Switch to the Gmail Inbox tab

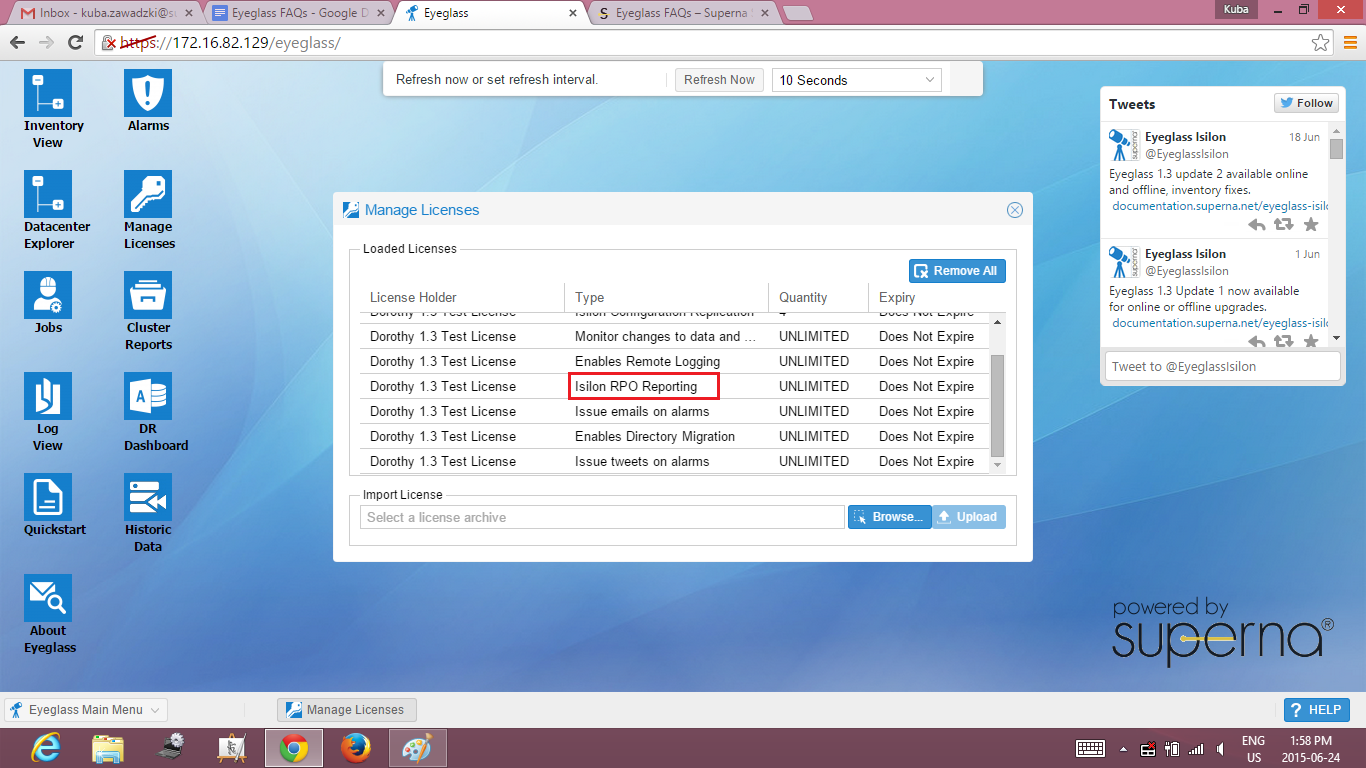tap(107, 13)
